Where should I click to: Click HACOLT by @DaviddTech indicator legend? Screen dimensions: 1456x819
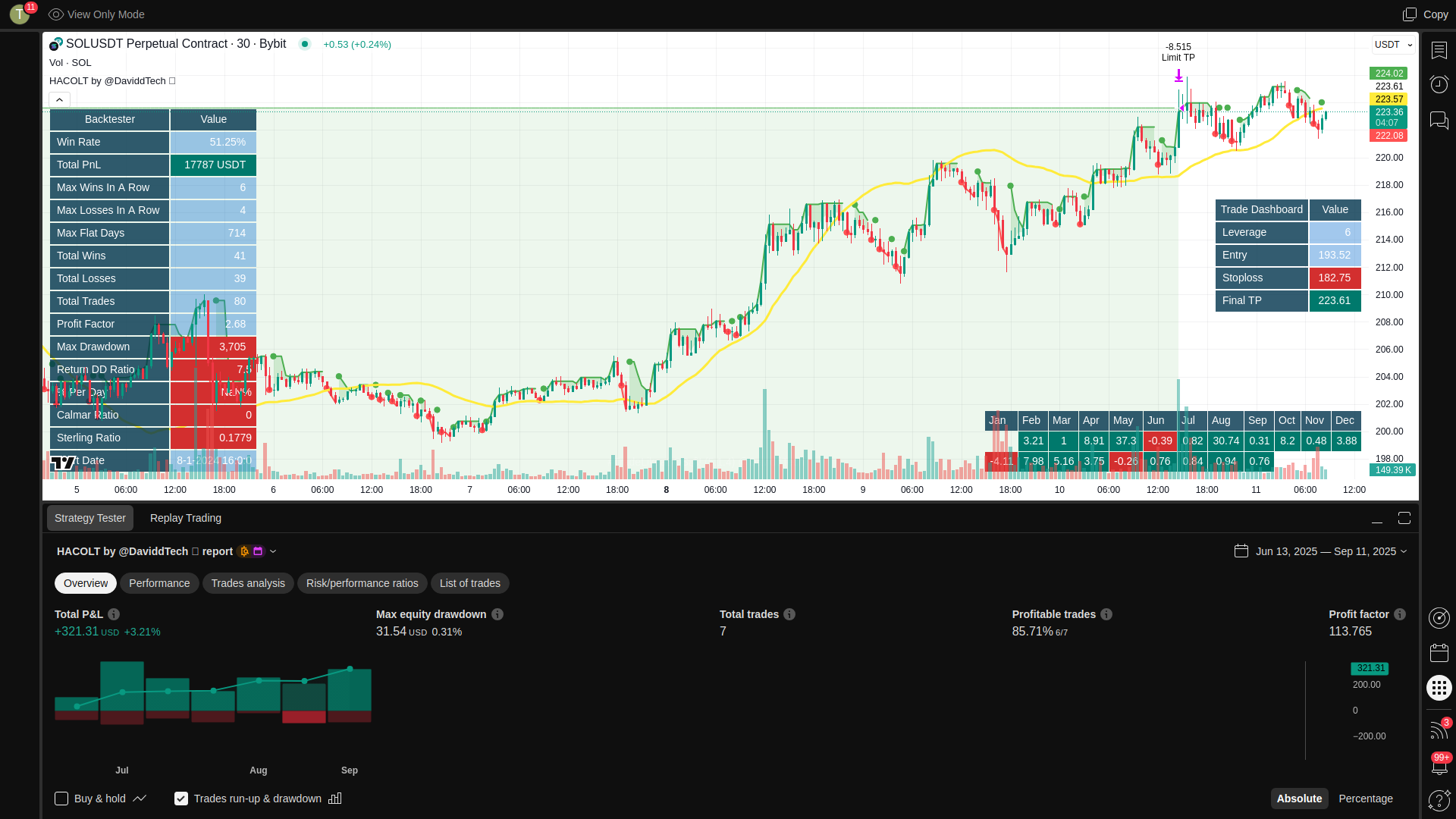112,81
